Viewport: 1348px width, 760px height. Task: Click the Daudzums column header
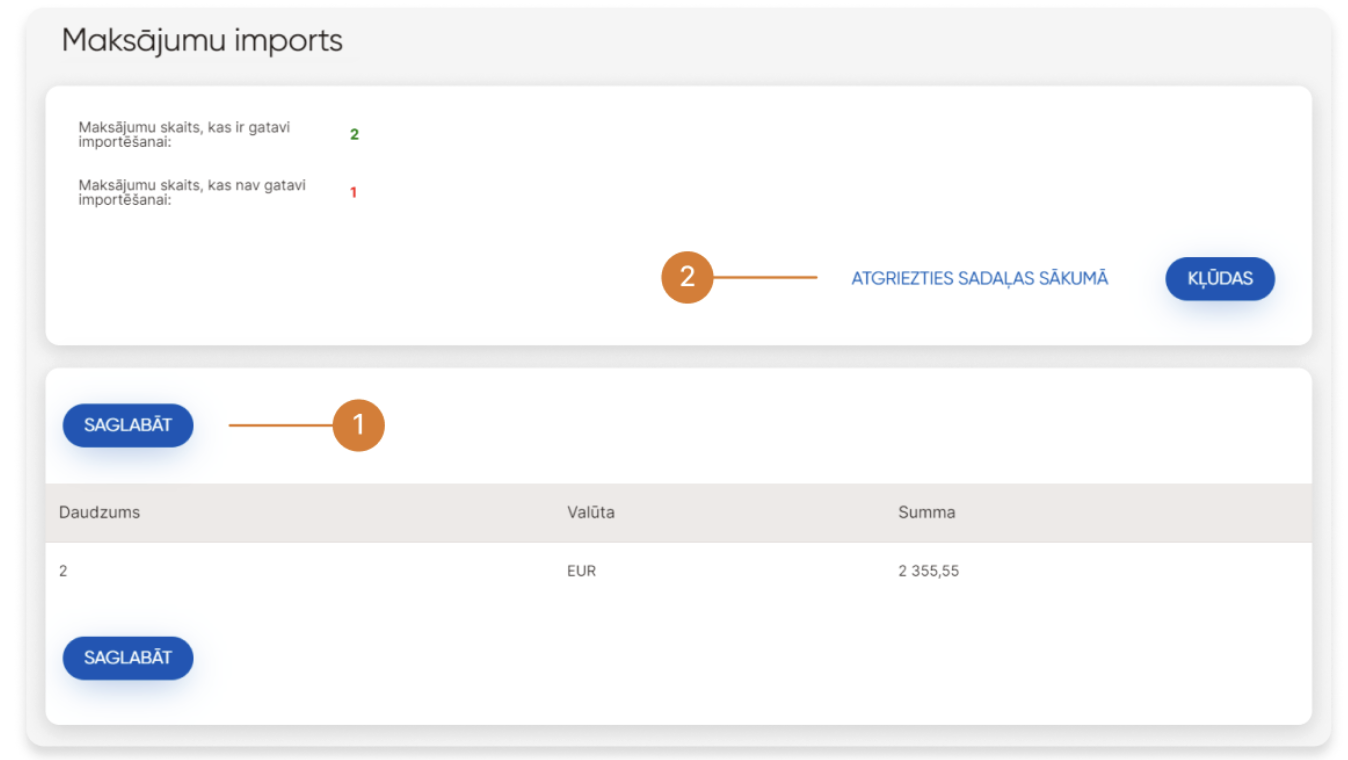(x=100, y=512)
